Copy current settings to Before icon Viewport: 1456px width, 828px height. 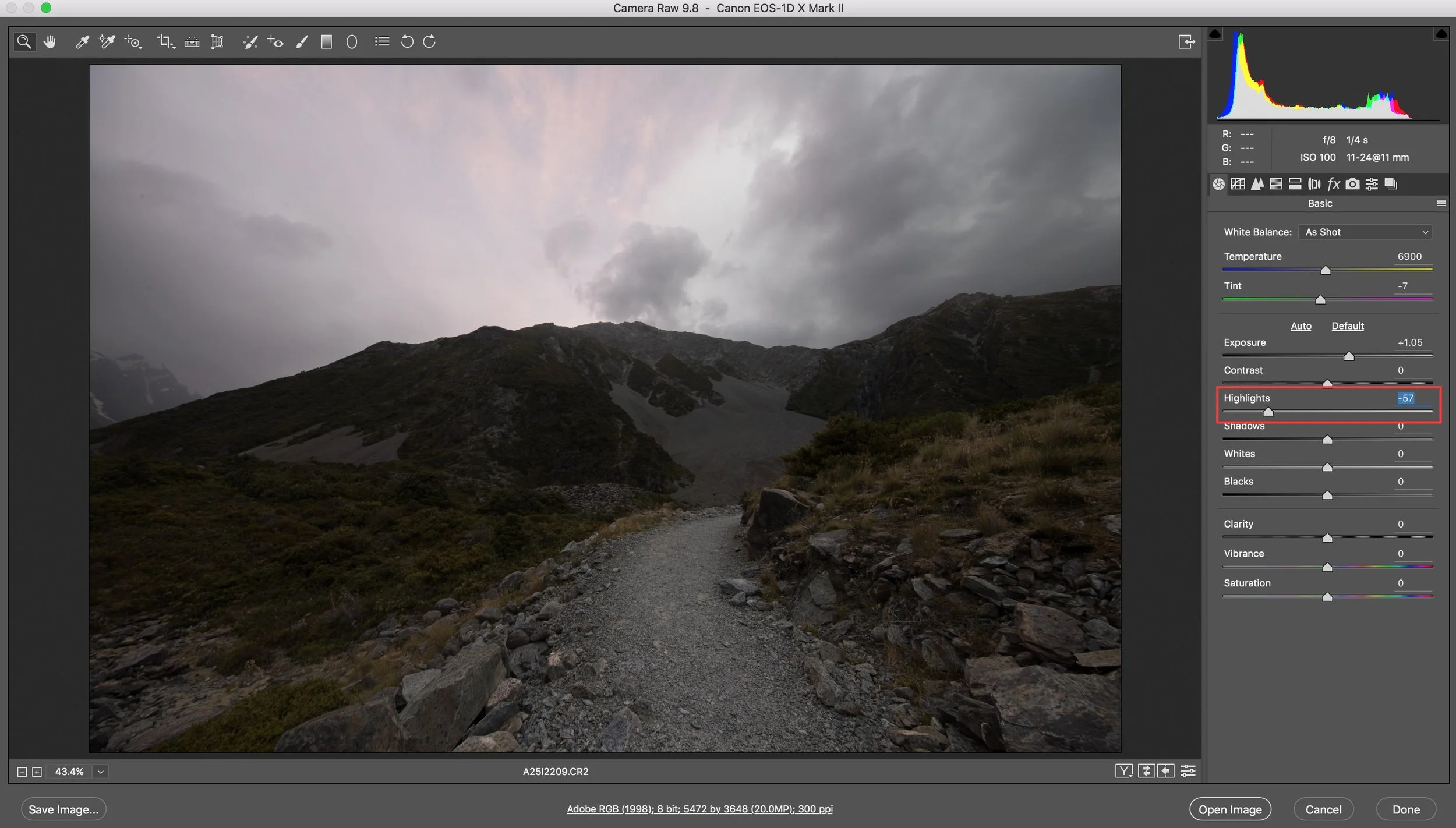[x=1166, y=771]
